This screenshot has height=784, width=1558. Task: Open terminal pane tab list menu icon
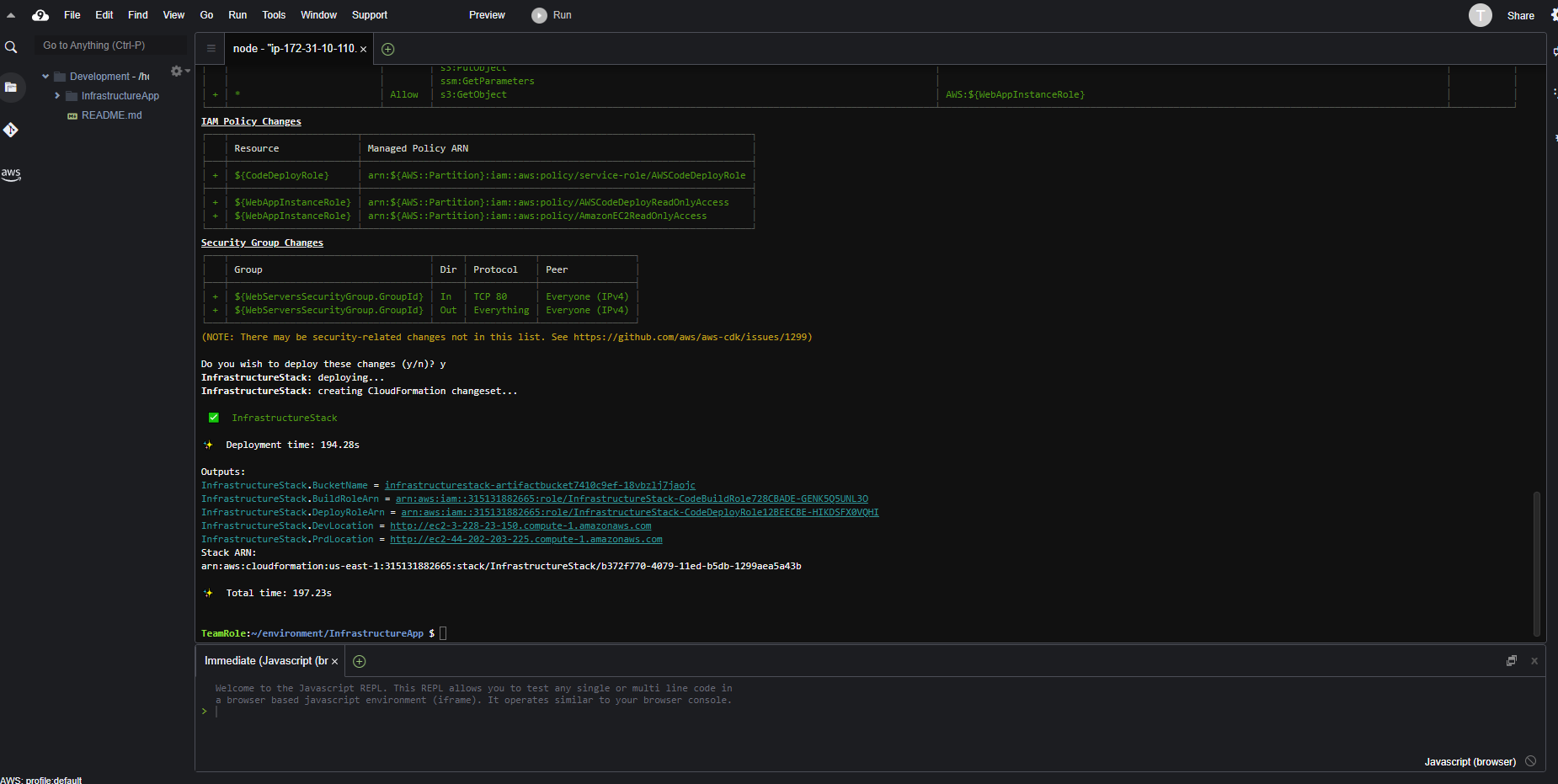[x=211, y=49]
